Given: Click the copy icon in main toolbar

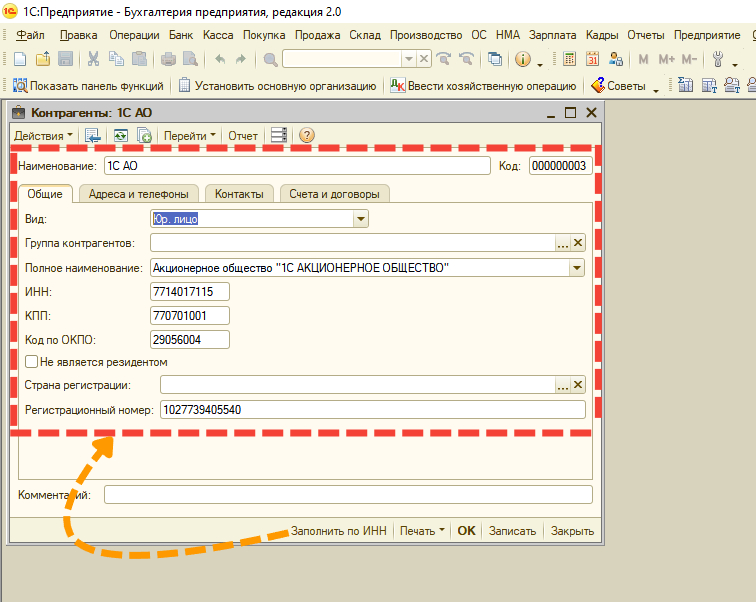Looking at the screenshot, I should tap(116, 59).
